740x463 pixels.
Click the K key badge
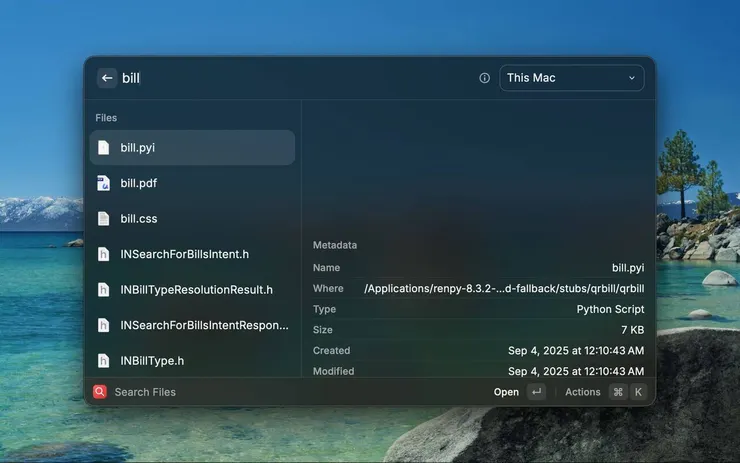click(x=638, y=392)
